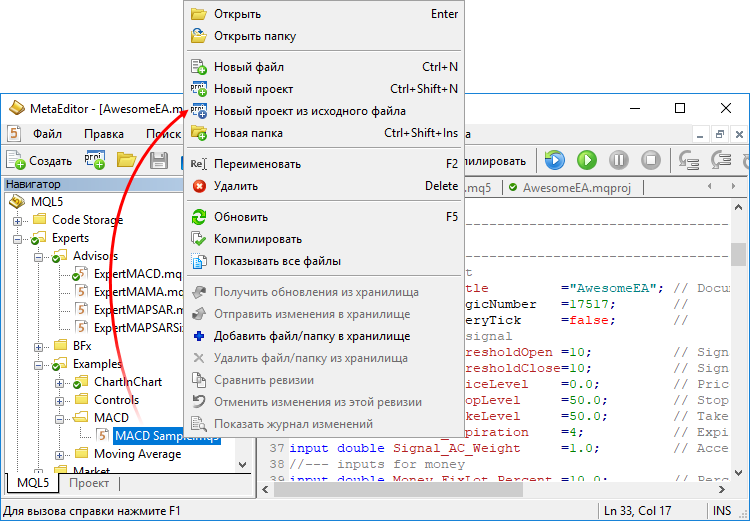This screenshot has height=521, width=750.
Task: Select Новый файл menu entry
Action: click(x=324, y=67)
